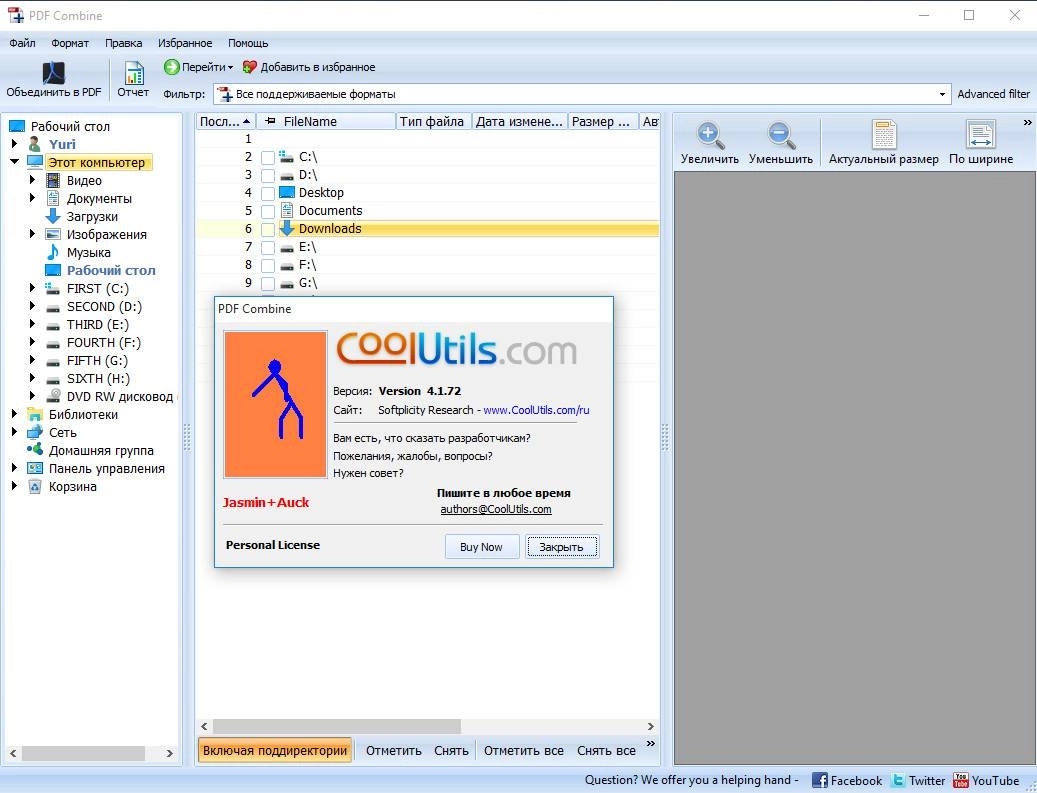
Task: Open the Правка menu
Action: (123, 43)
